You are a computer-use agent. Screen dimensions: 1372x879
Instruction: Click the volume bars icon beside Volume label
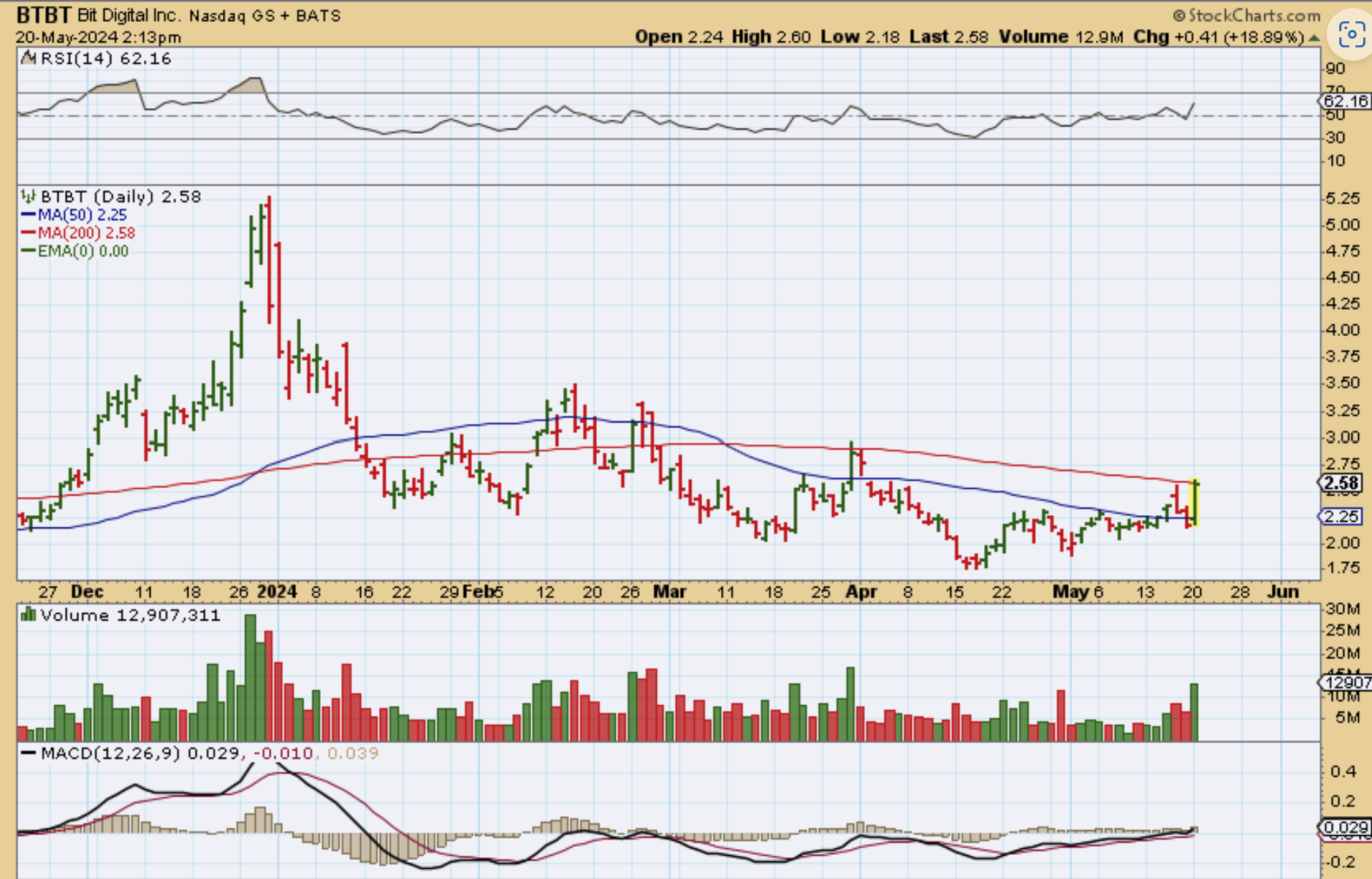click(28, 615)
